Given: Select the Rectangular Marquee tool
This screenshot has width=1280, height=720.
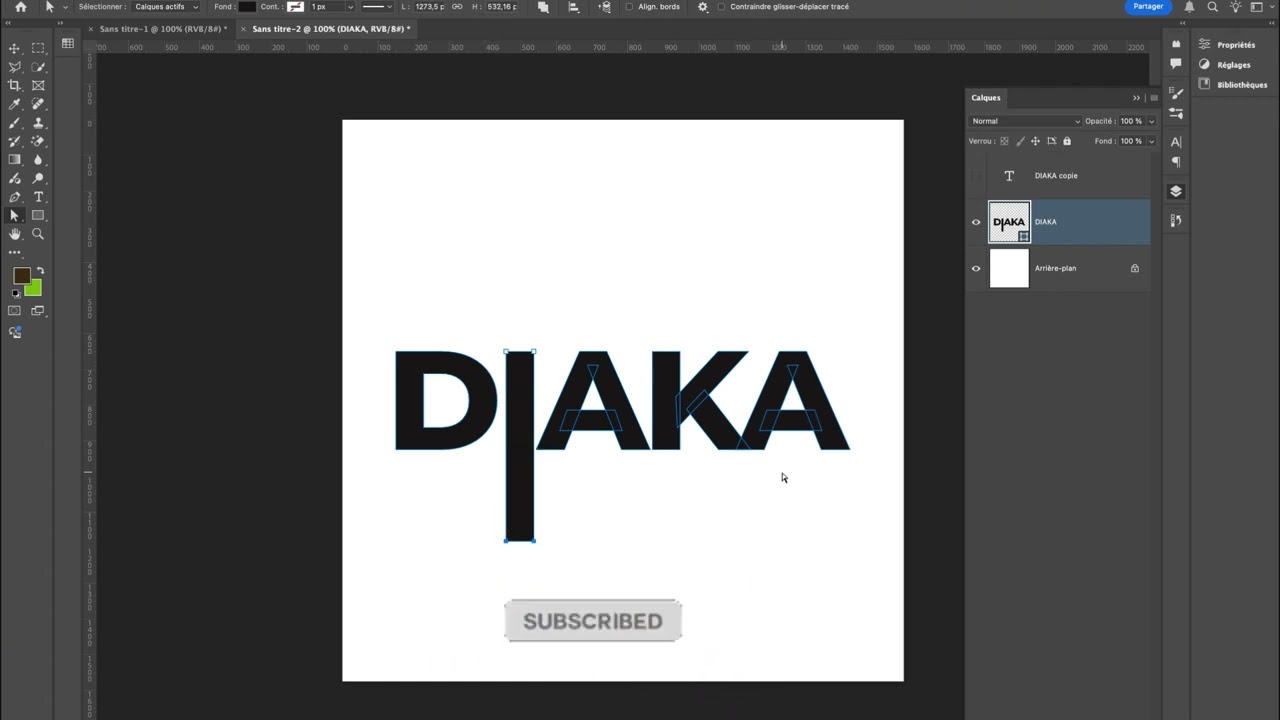Looking at the screenshot, I should [x=38, y=48].
